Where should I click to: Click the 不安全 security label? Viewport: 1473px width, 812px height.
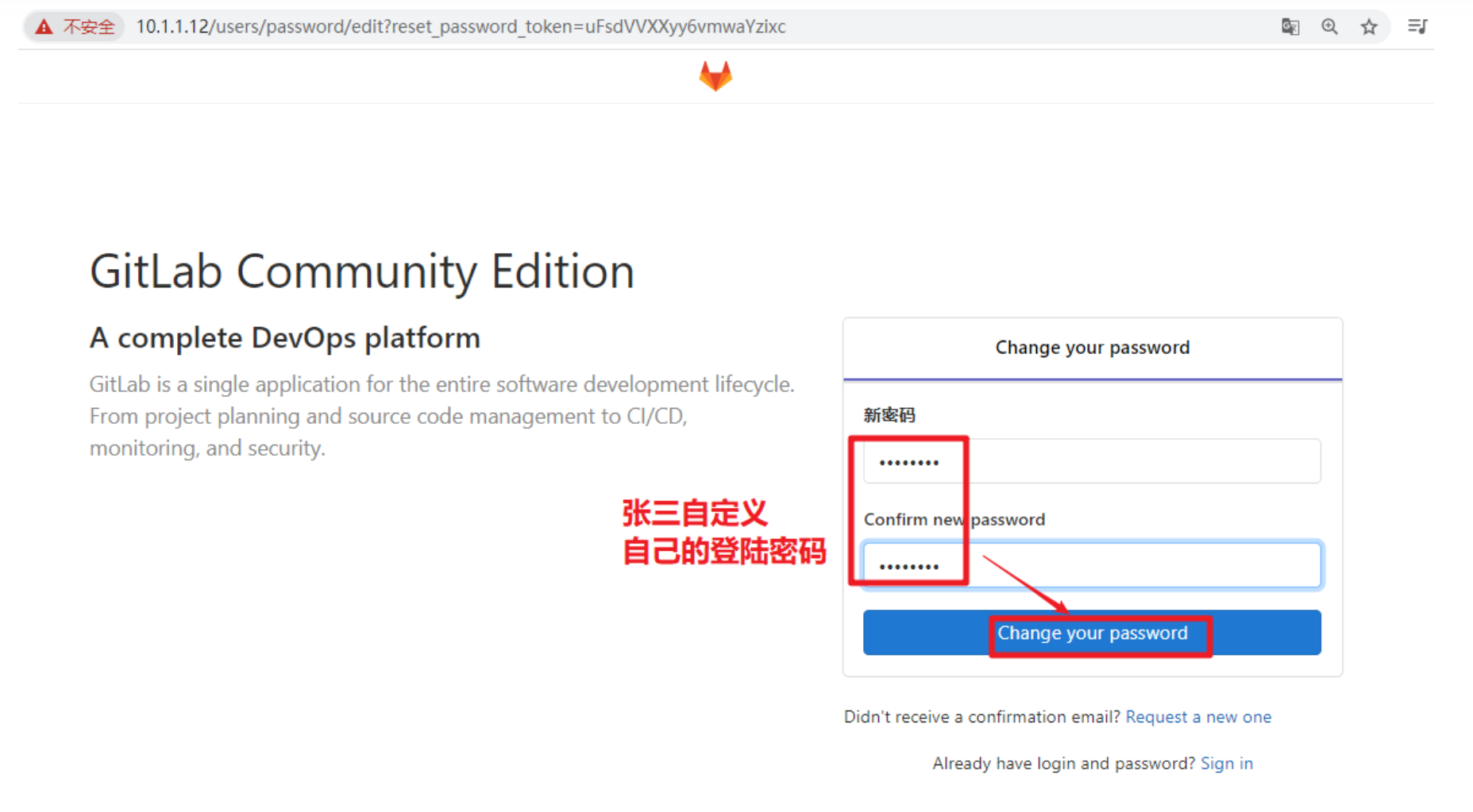point(89,27)
